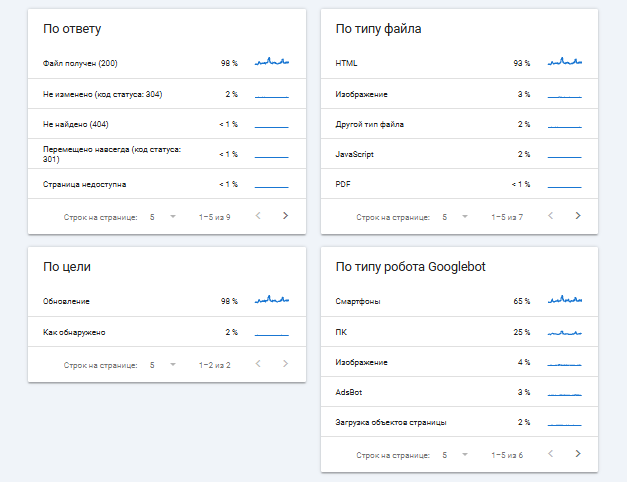
Task: Go to next page in По ответу card
Action: 285,215
